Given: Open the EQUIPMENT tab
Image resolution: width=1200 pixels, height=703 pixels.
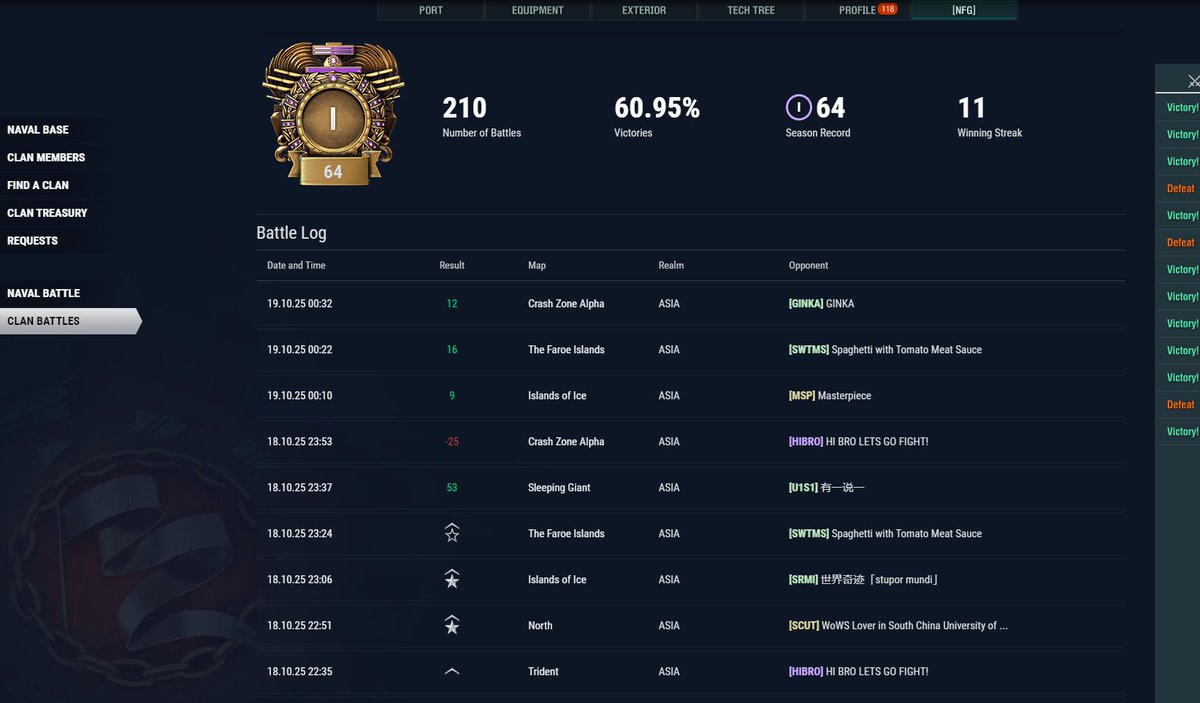Looking at the screenshot, I should pos(538,10).
